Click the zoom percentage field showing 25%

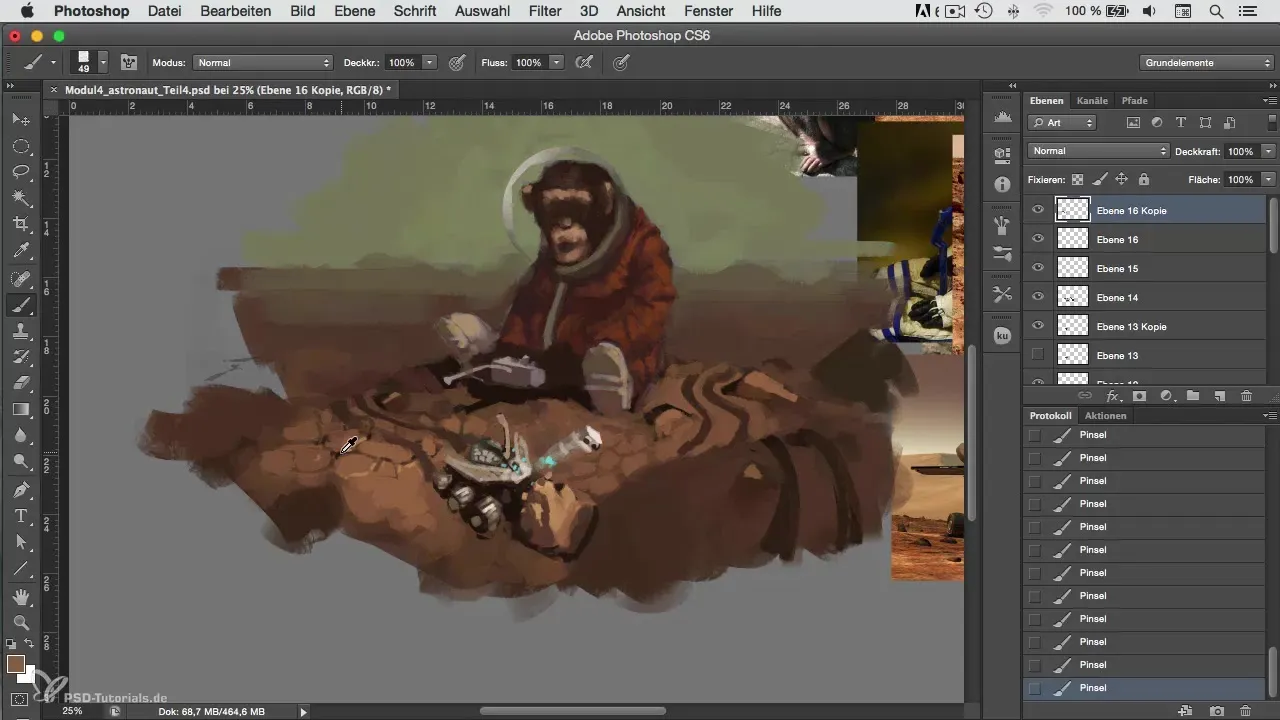click(x=73, y=711)
